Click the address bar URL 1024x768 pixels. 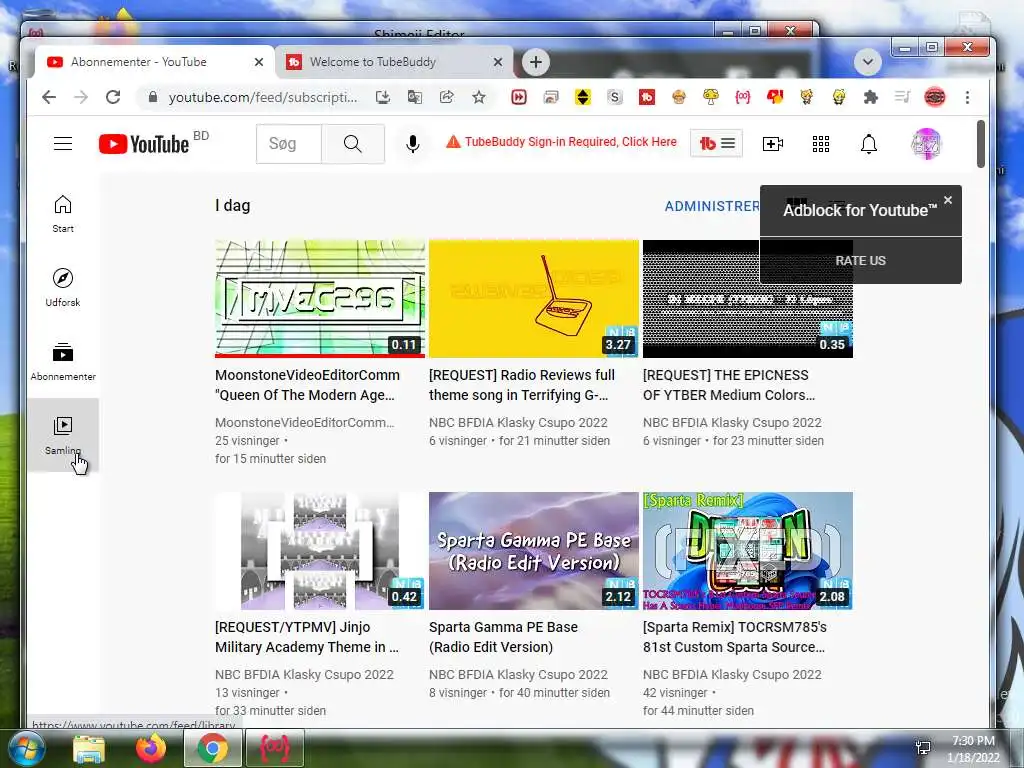263,97
